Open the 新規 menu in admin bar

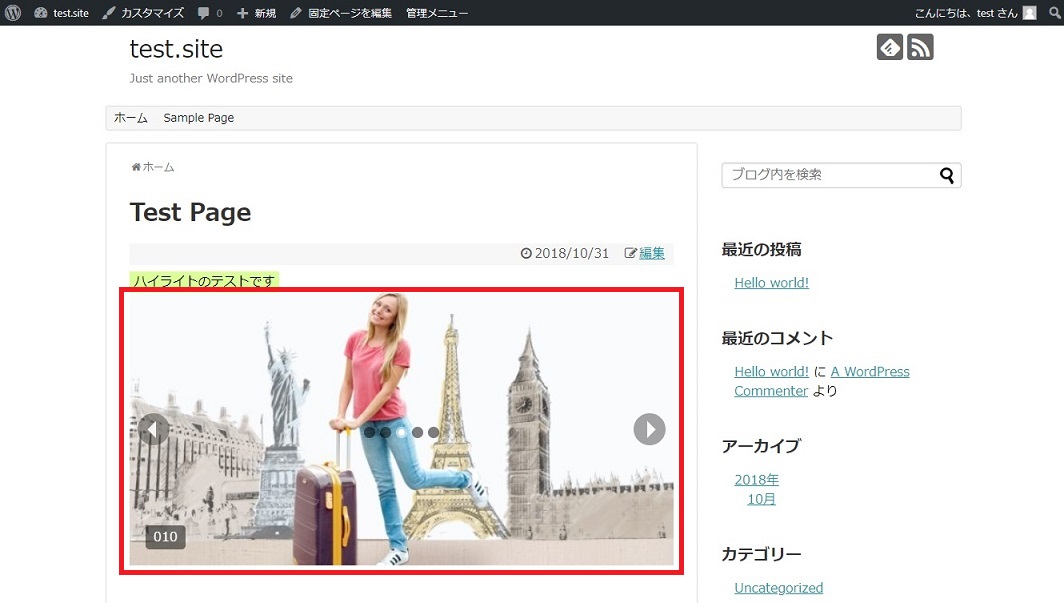point(256,13)
